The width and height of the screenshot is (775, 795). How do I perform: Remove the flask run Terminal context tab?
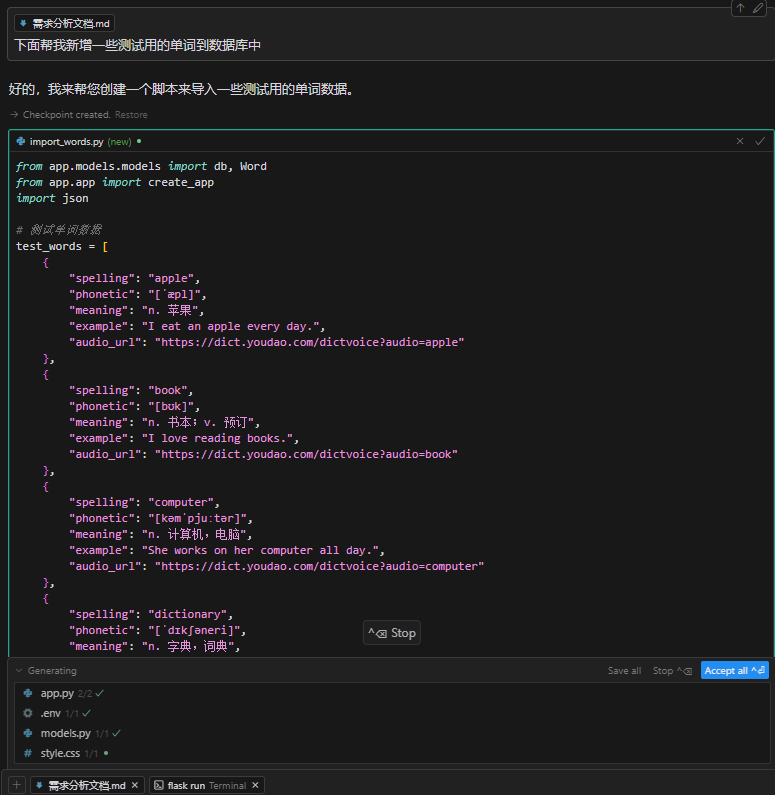[255, 785]
